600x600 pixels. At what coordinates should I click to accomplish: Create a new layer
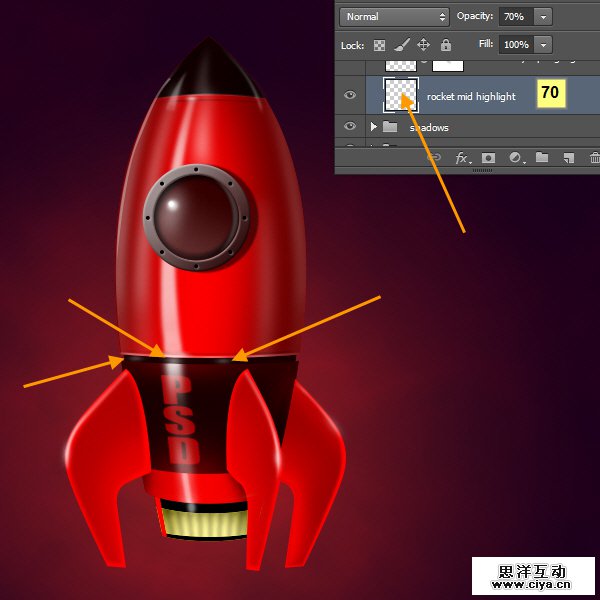pos(568,158)
